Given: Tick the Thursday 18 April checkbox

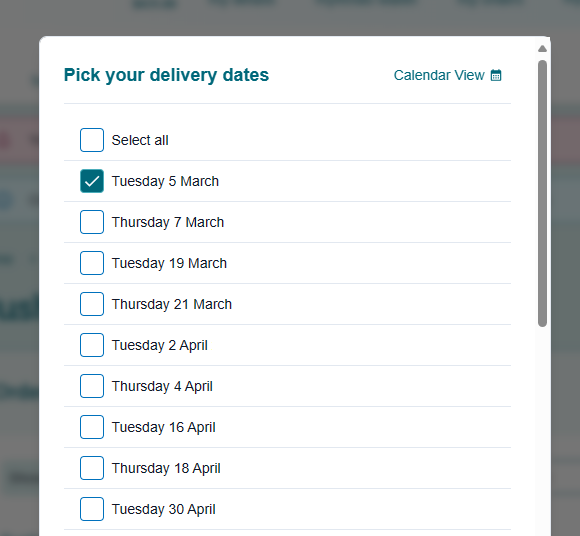Looking at the screenshot, I should pos(92,468).
